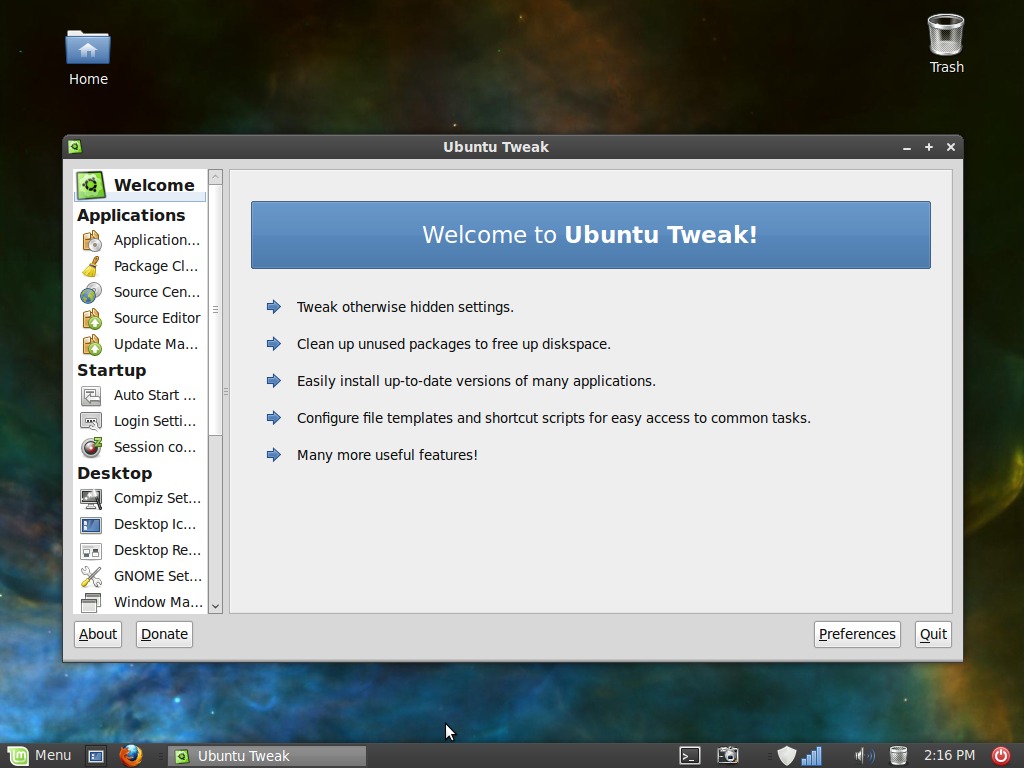Select 'Update Ma...' label in the sidebar
Image resolution: width=1024 pixels, height=768 pixels.
coord(155,344)
